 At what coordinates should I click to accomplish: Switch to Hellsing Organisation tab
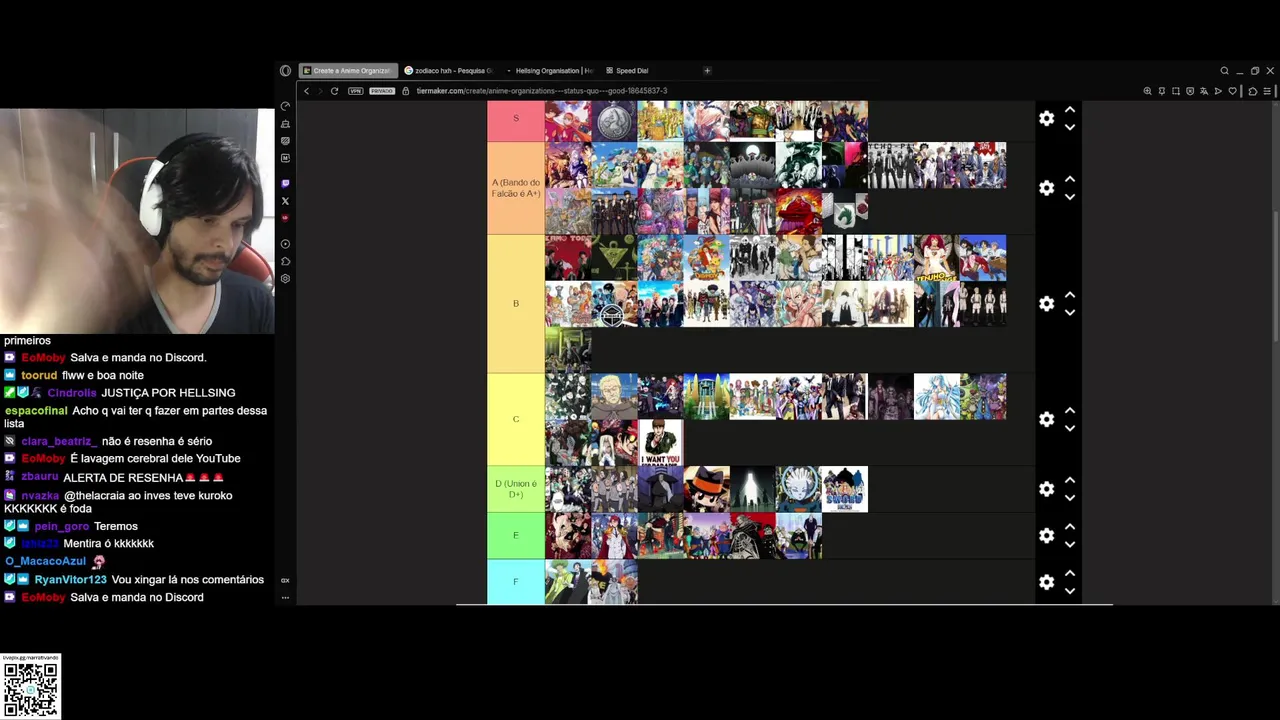[x=549, y=71]
